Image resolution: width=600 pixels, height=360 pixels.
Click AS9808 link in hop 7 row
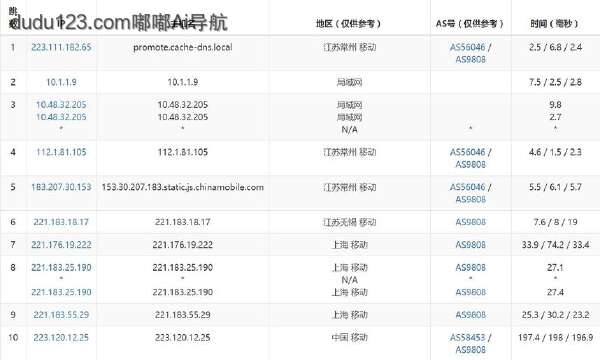point(471,245)
